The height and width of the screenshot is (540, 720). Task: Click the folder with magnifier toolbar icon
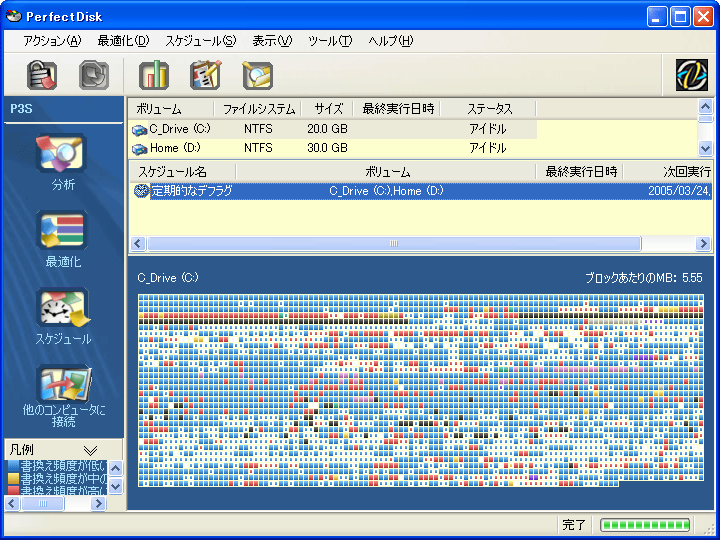258,75
